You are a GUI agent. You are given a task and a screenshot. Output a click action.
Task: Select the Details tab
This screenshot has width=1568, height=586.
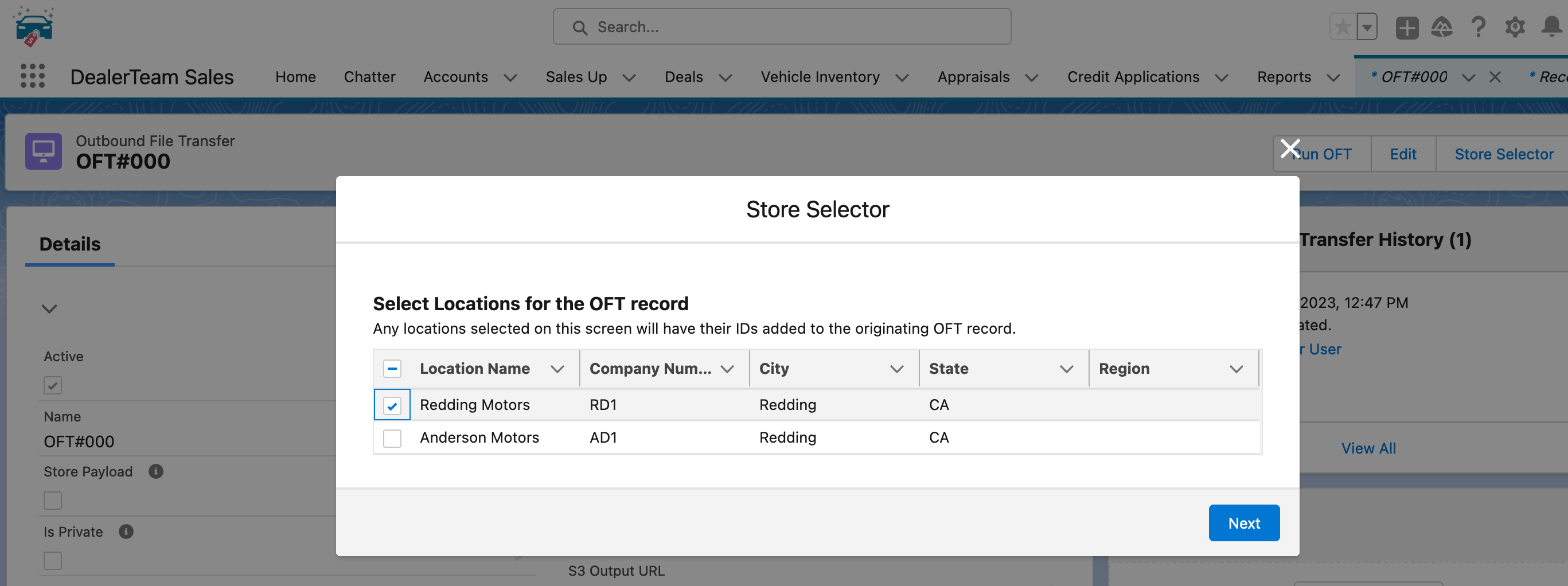[70, 244]
